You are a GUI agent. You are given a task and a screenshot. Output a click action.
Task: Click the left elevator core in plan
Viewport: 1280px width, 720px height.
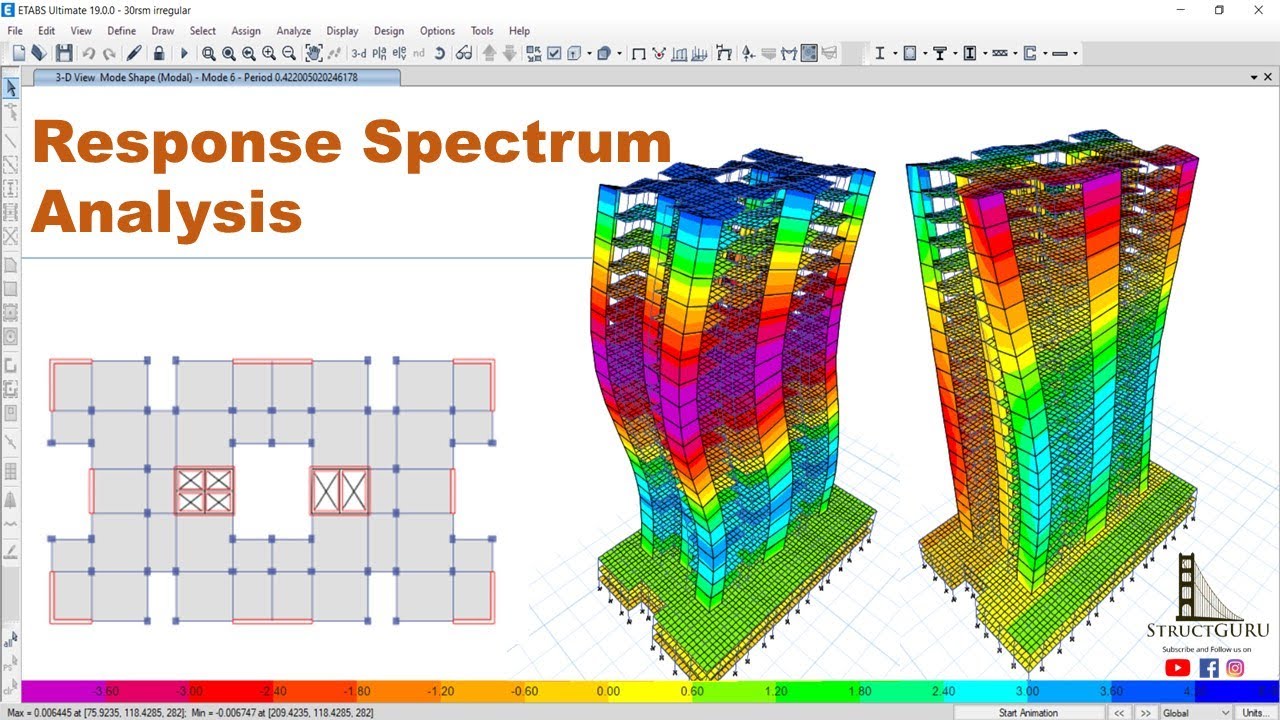pyautogui.click(x=204, y=490)
